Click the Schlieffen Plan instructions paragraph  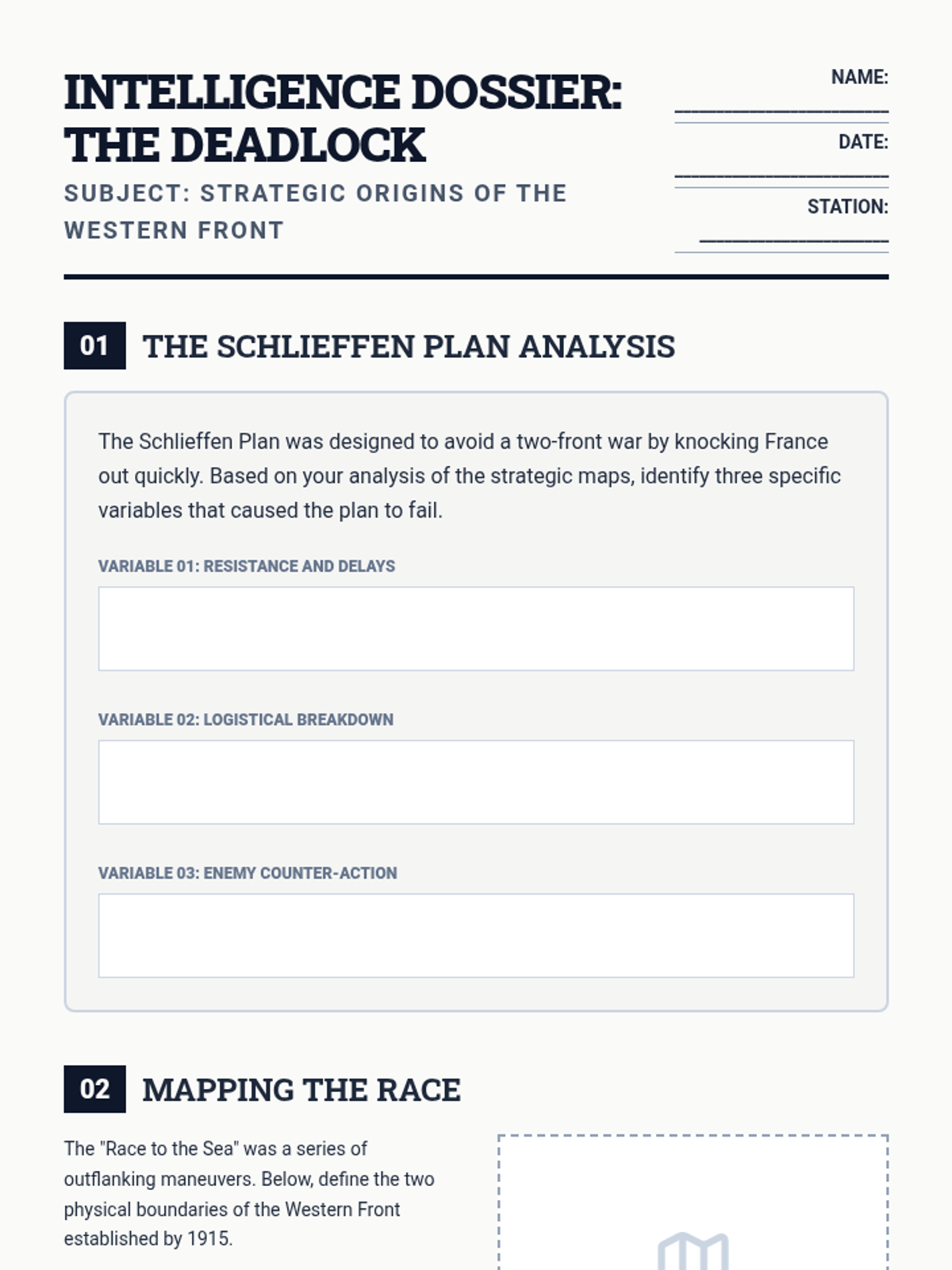point(470,475)
